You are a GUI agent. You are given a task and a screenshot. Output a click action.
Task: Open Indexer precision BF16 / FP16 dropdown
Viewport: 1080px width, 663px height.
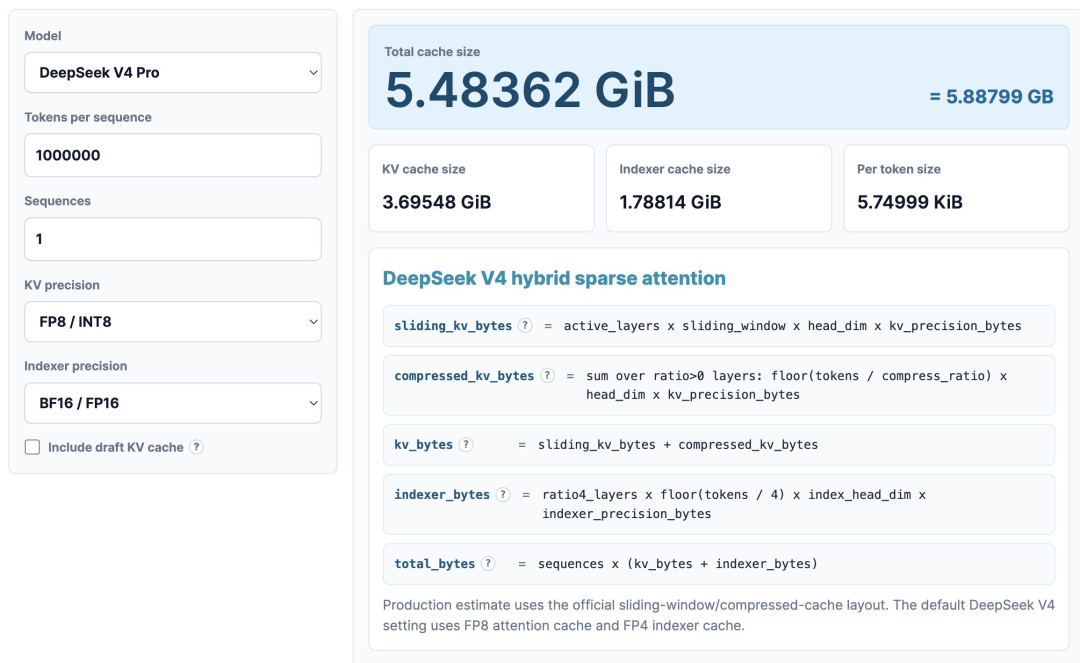coord(173,403)
